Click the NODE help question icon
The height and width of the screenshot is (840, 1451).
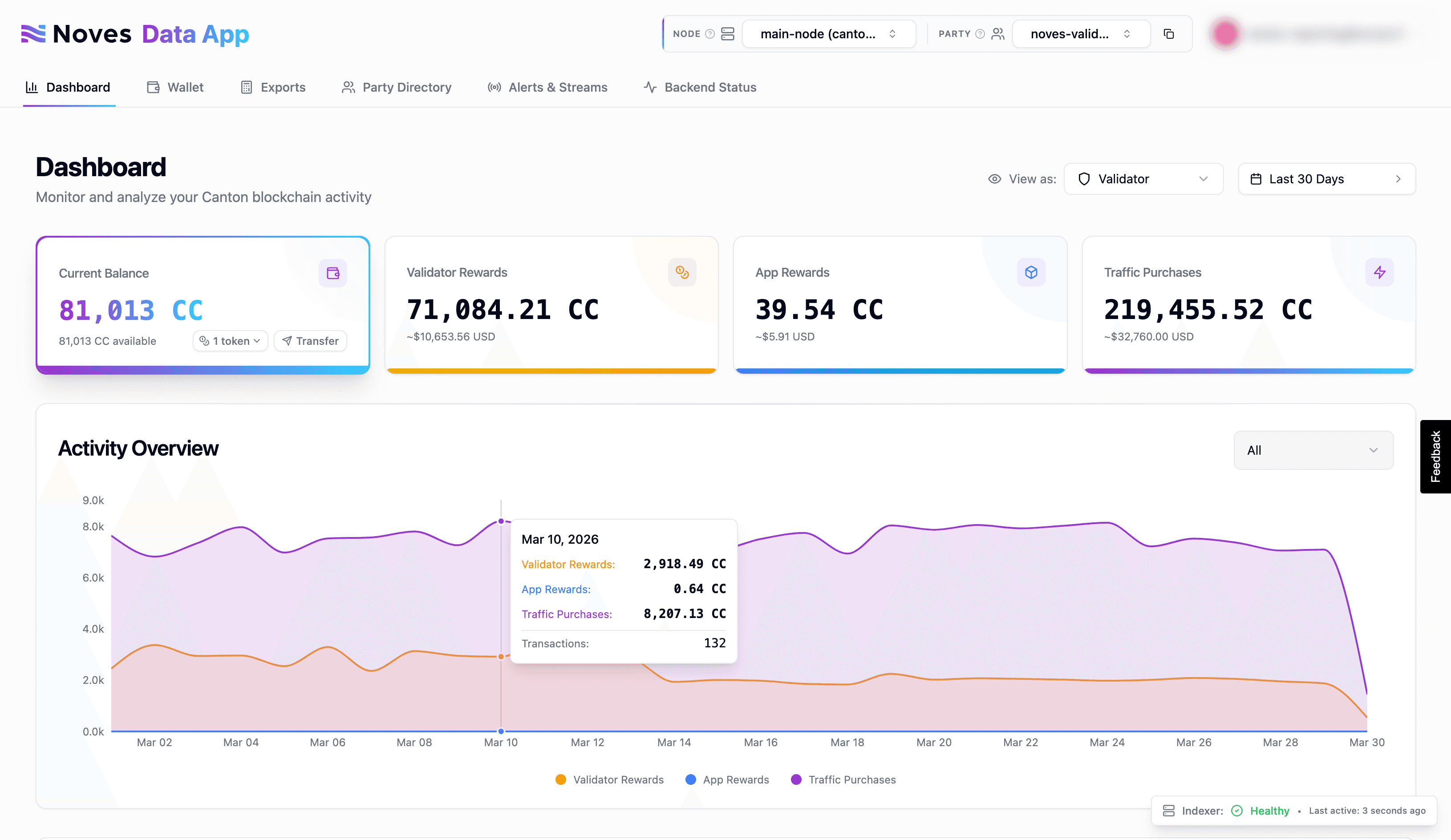[x=710, y=34]
